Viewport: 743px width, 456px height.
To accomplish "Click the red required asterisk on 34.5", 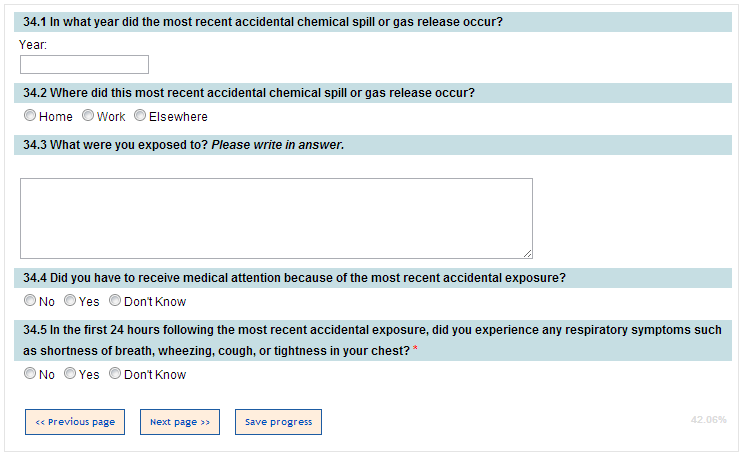I will (x=415, y=351).
